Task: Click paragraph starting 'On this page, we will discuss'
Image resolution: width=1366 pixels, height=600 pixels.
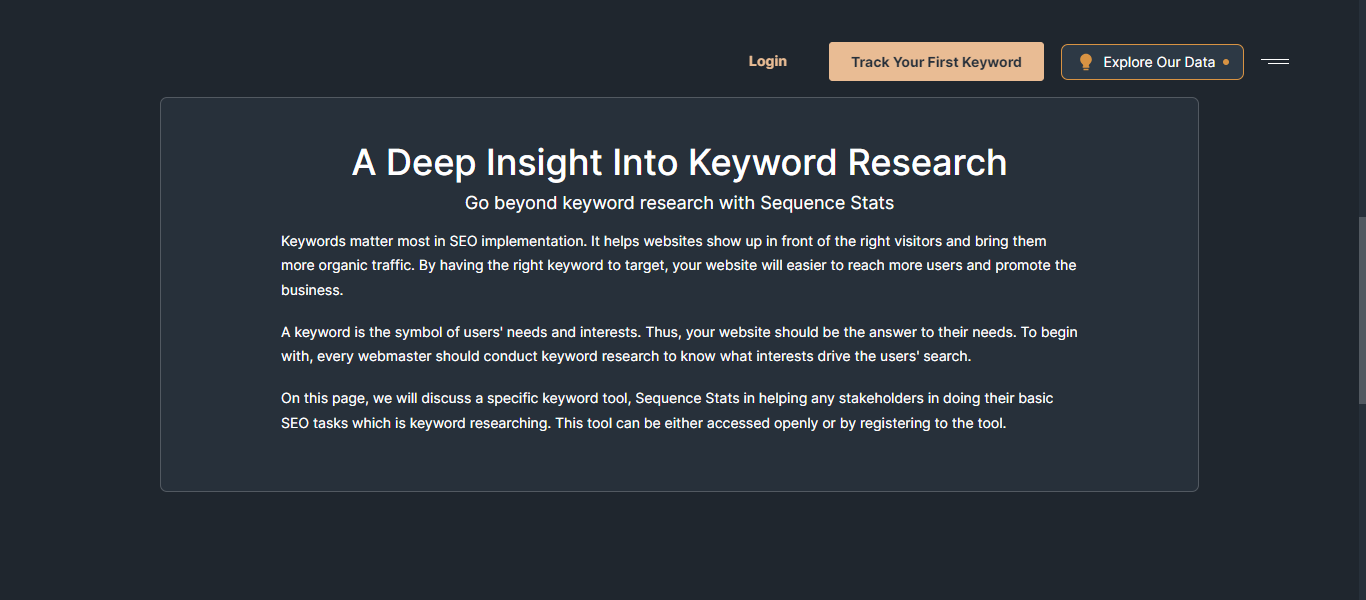Action: [667, 411]
